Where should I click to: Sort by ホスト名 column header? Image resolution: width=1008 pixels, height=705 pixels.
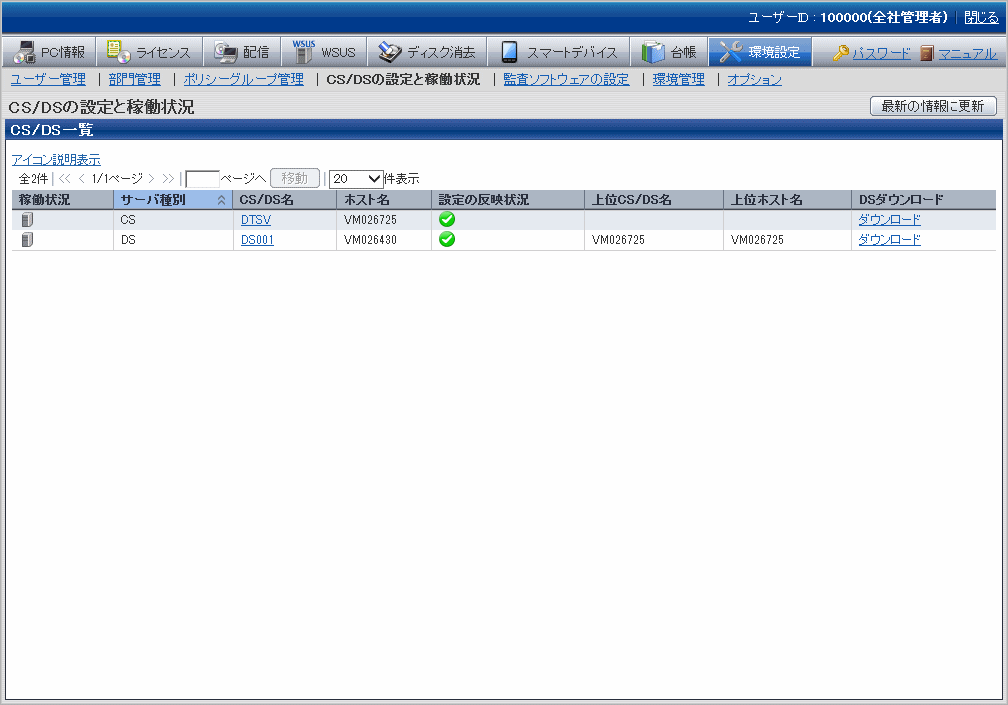[383, 200]
